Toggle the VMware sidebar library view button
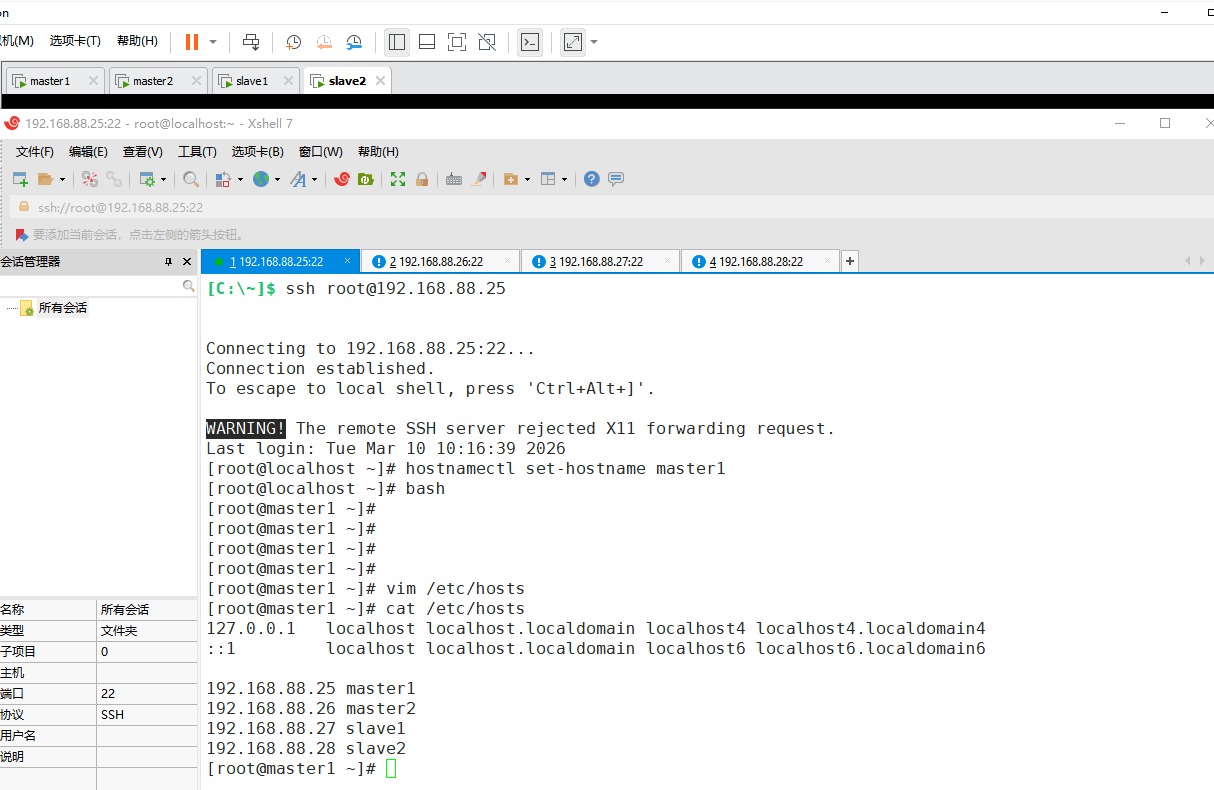 coord(397,42)
